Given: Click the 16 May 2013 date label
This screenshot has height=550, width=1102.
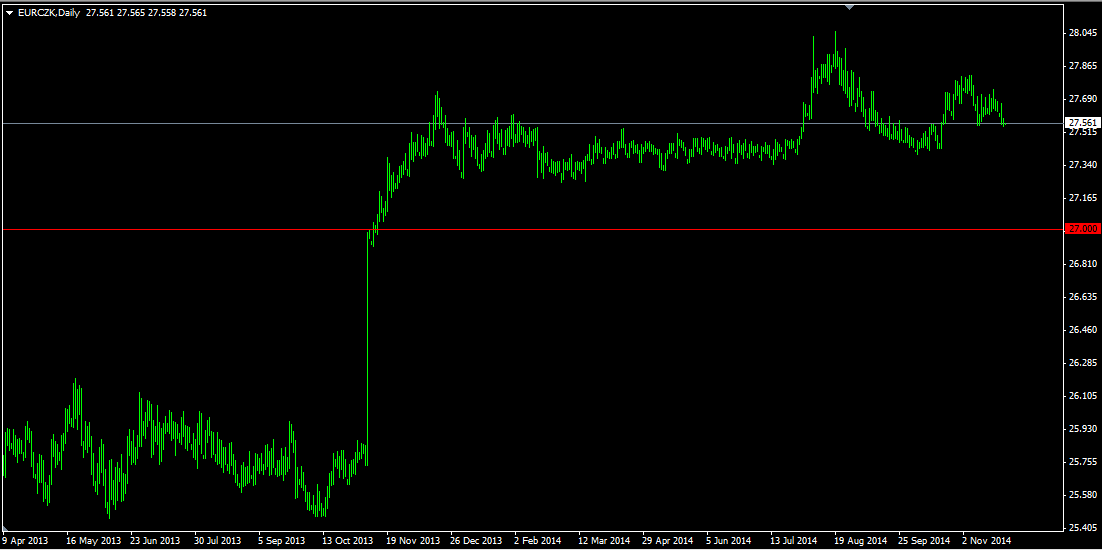Looking at the screenshot, I should pyautogui.click(x=94, y=542).
